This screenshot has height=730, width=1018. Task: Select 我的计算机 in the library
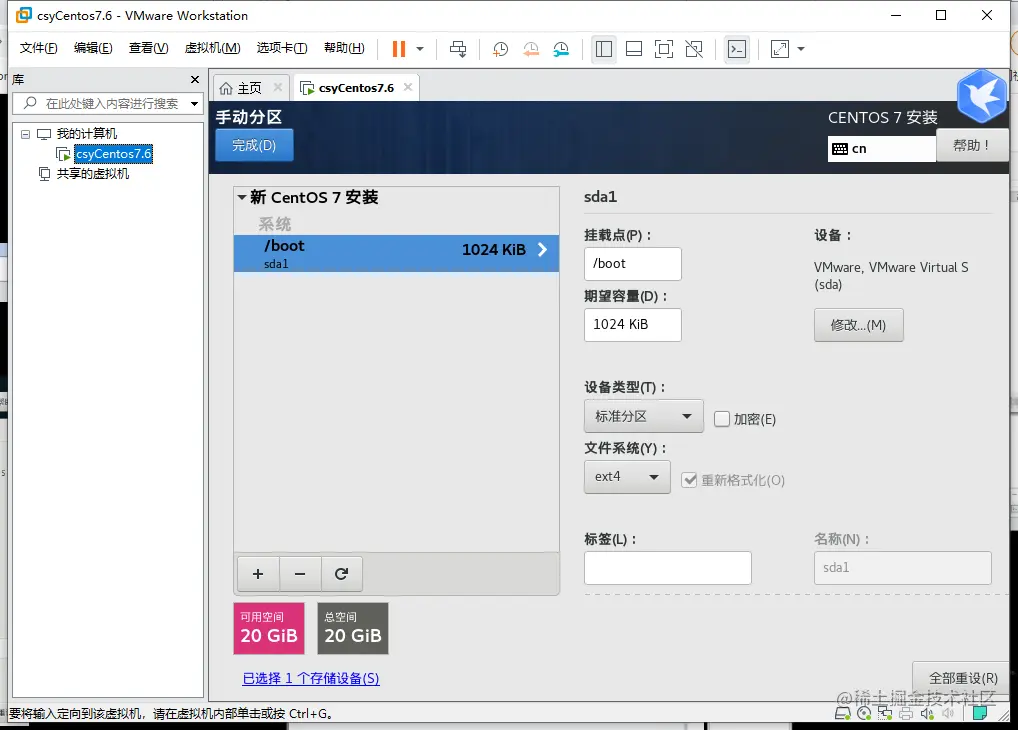tap(86, 134)
